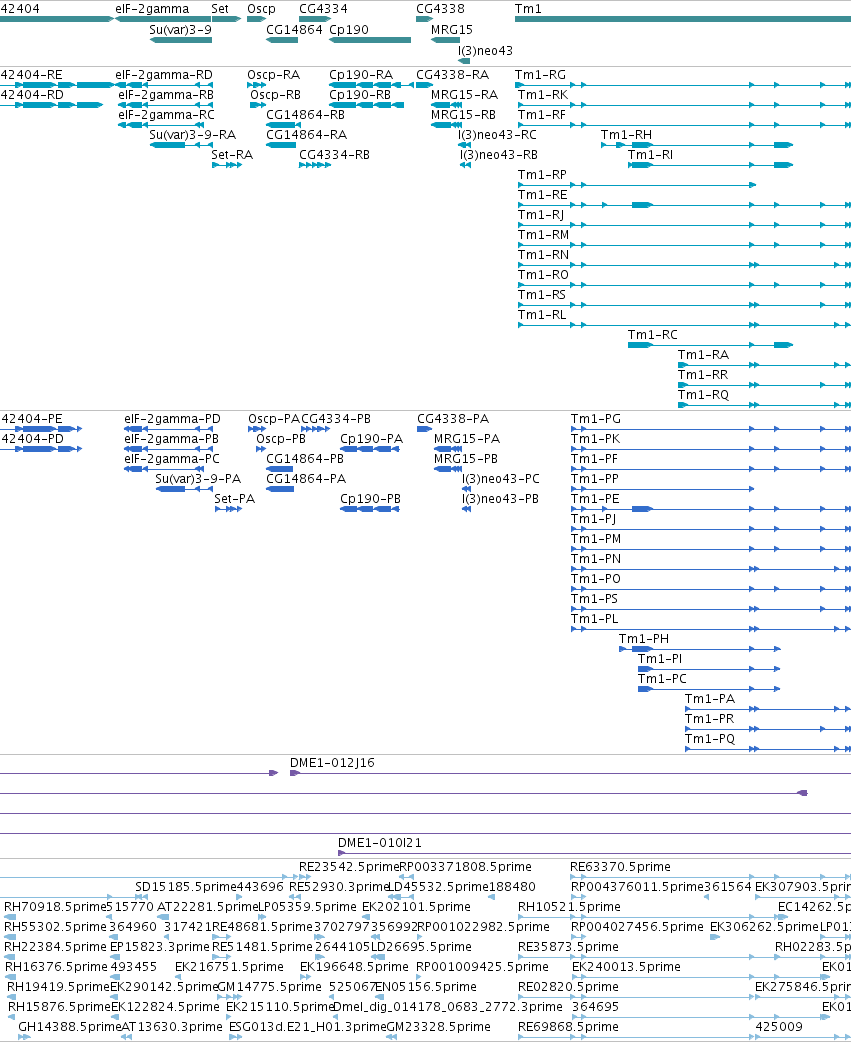Select protein Set-PA
Screen dimensions: 851x1042
point(235,498)
